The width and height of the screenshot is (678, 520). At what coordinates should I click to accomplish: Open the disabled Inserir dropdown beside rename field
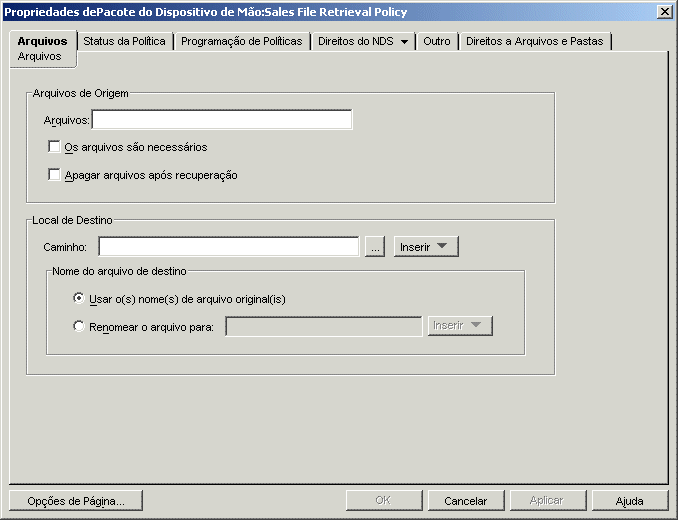pos(460,325)
